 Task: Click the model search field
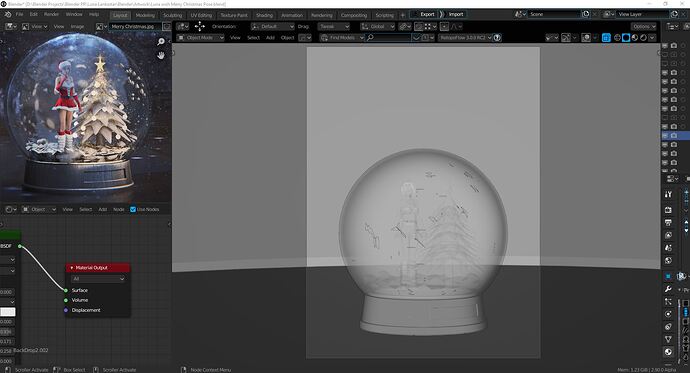tap(389, 38)
